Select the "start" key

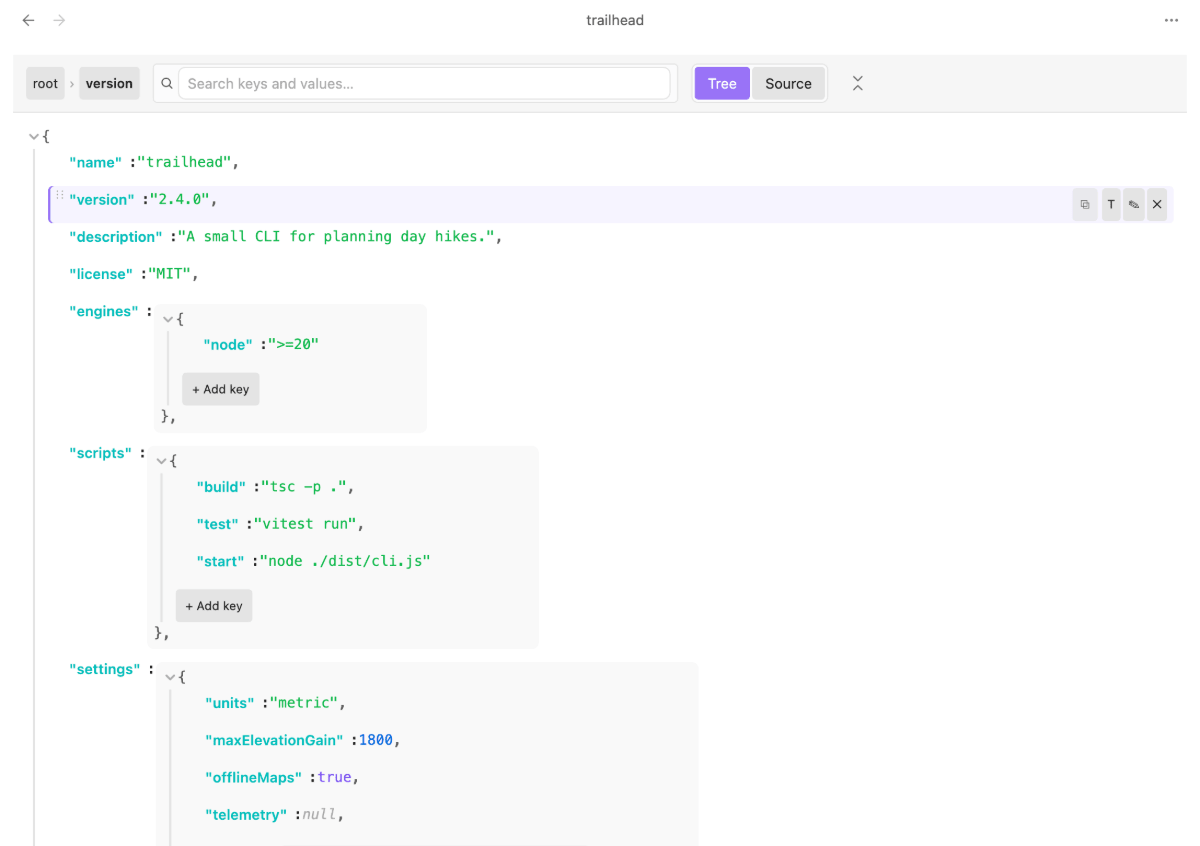(x=221, y=562)
